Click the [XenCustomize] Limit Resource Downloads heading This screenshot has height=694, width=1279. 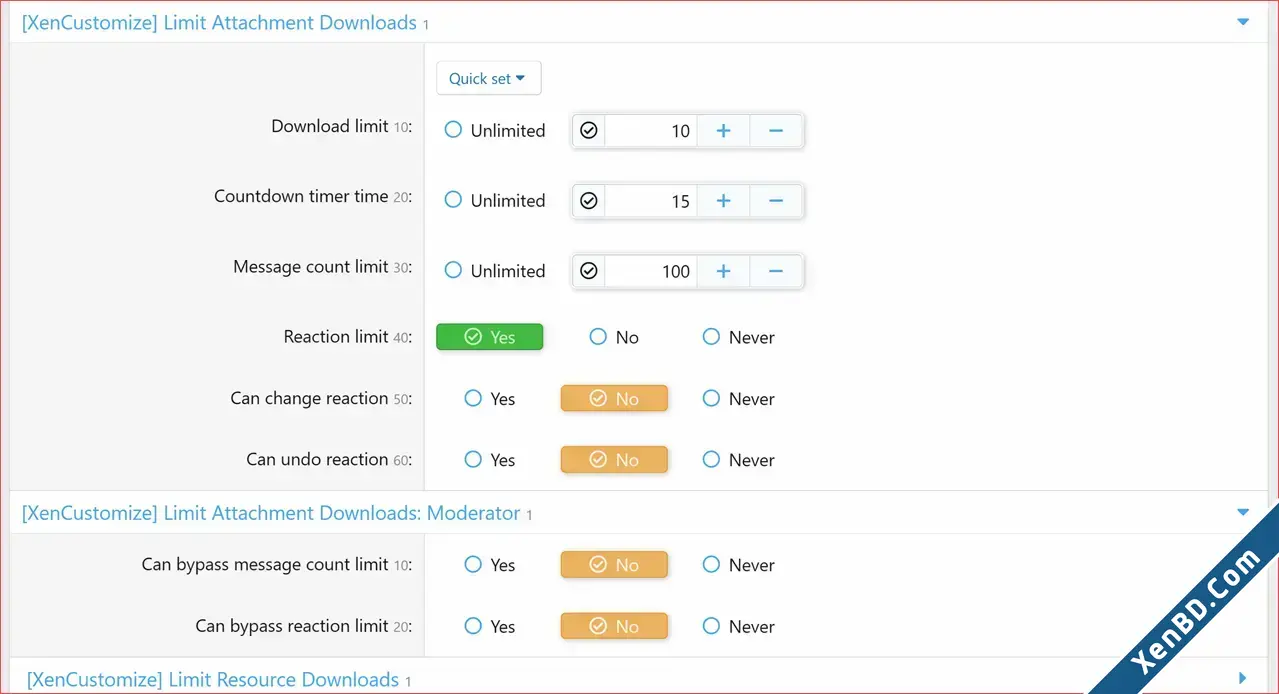pos(213,680)
